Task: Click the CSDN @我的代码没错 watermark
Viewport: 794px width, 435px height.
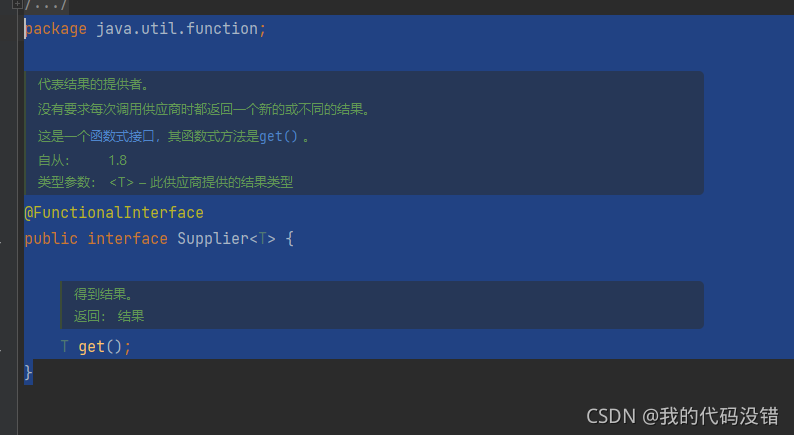Action: (x=682, y=416)
